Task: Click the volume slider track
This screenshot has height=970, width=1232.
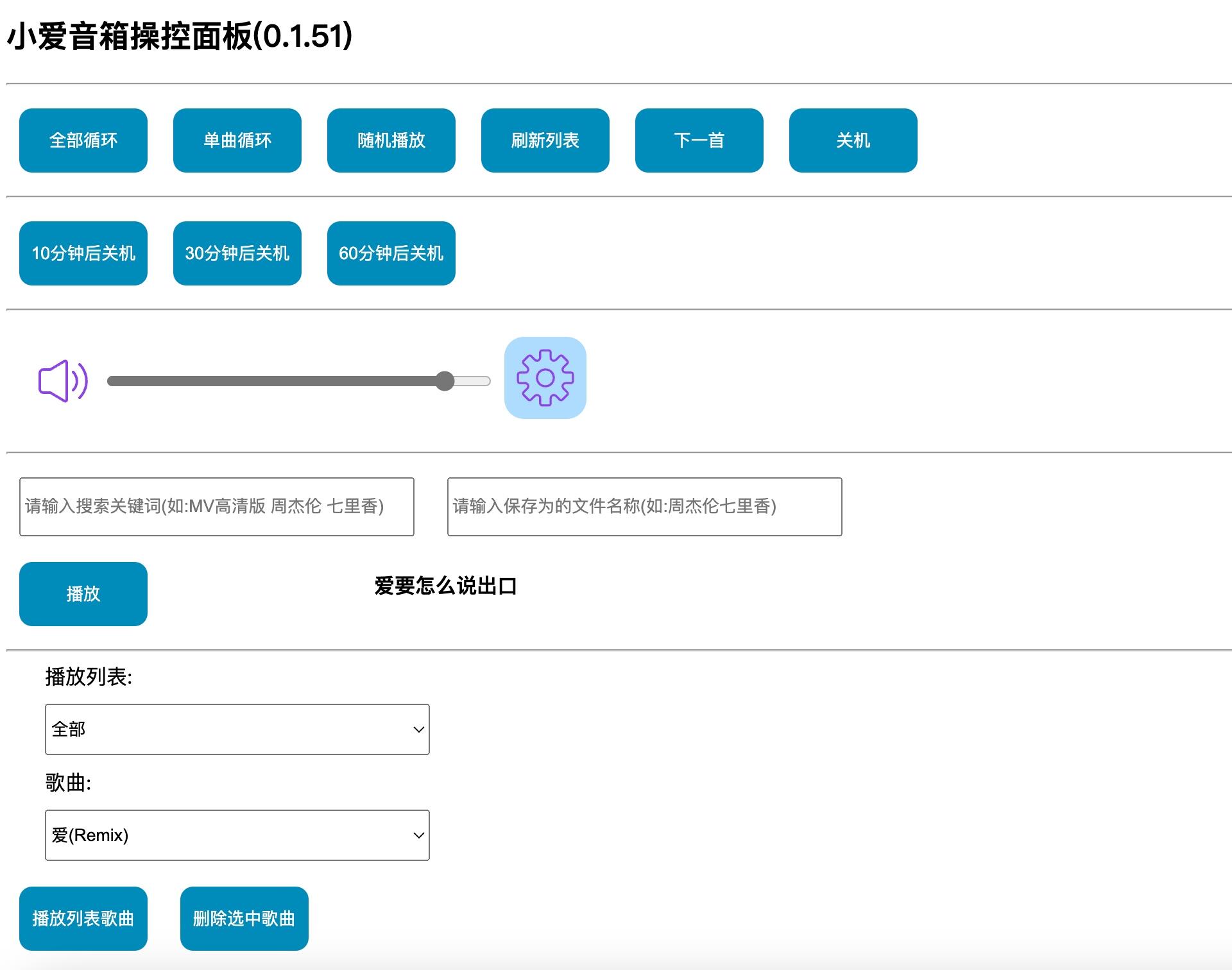Action: [x=299, y=381]
